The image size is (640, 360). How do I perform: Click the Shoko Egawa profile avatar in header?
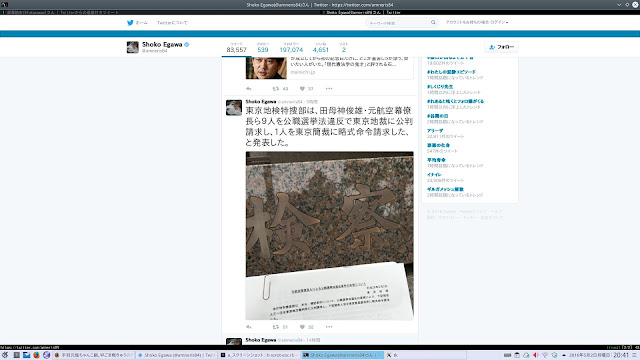tap(133, 47)
